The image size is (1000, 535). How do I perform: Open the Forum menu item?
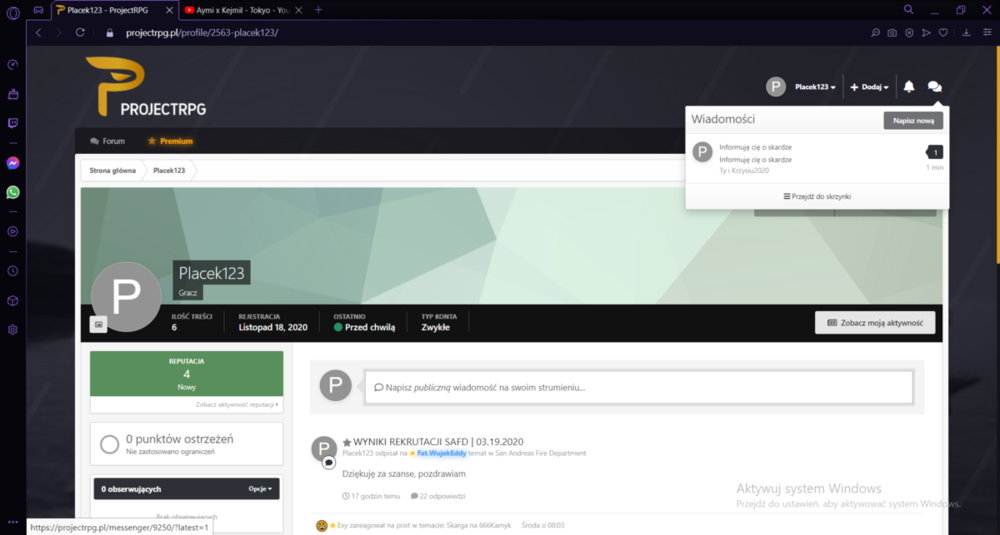click(x=107, y=141)
